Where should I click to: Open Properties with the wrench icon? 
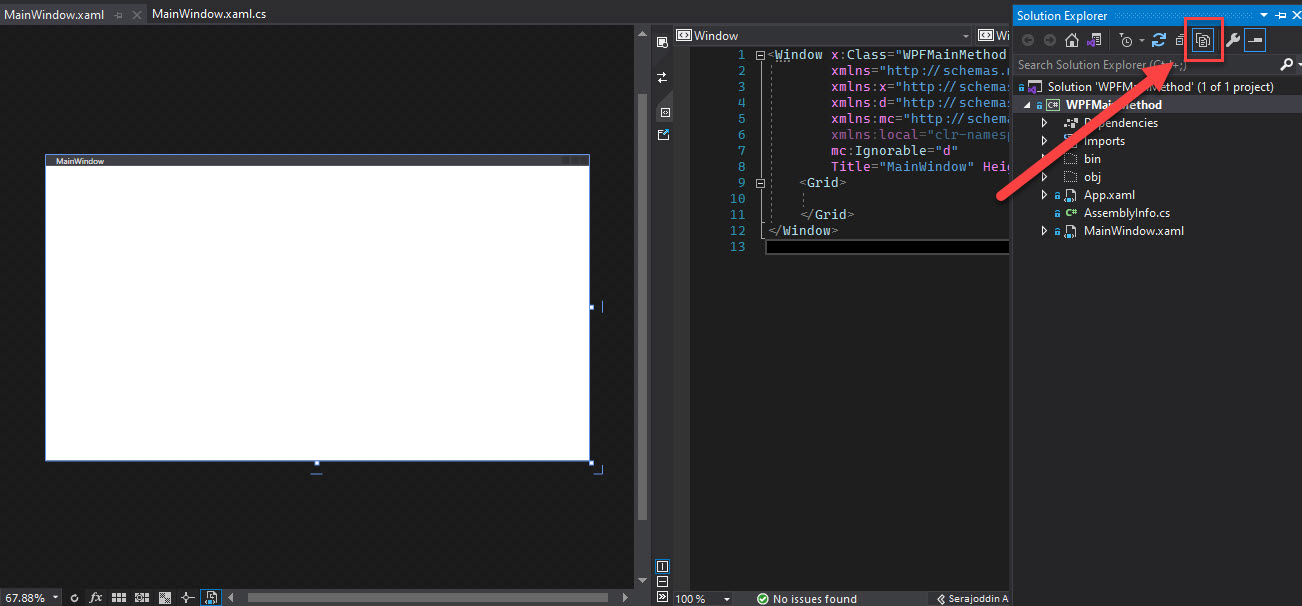coord(1232,40)
